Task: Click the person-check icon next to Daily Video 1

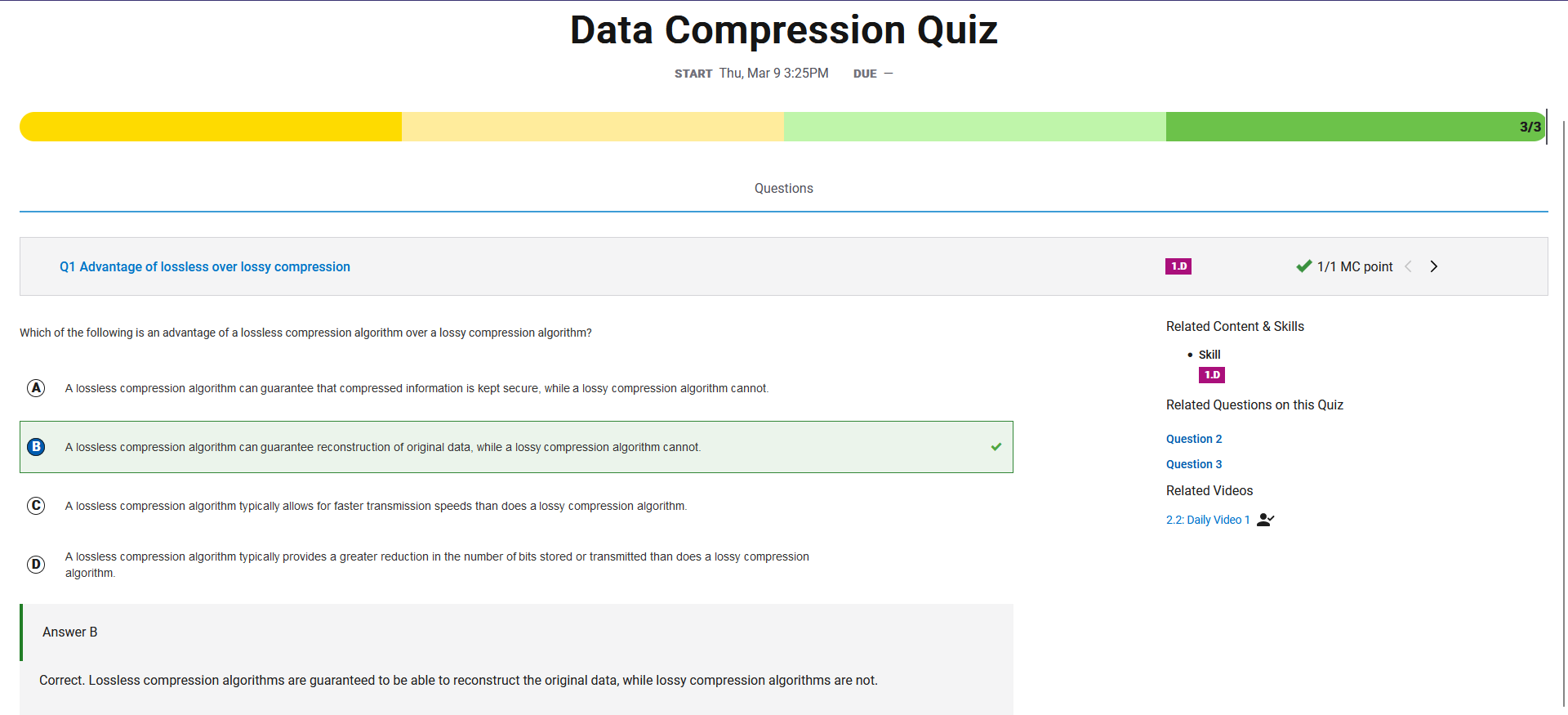Action: coord(1265,520)
